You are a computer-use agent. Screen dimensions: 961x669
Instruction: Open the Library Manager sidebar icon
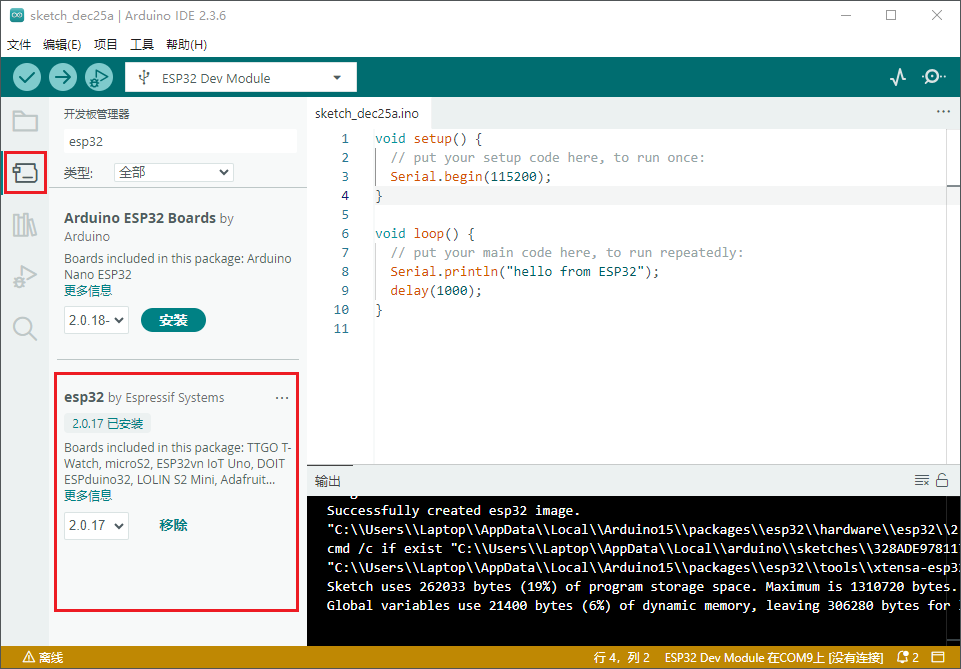[x=25, y=225]
